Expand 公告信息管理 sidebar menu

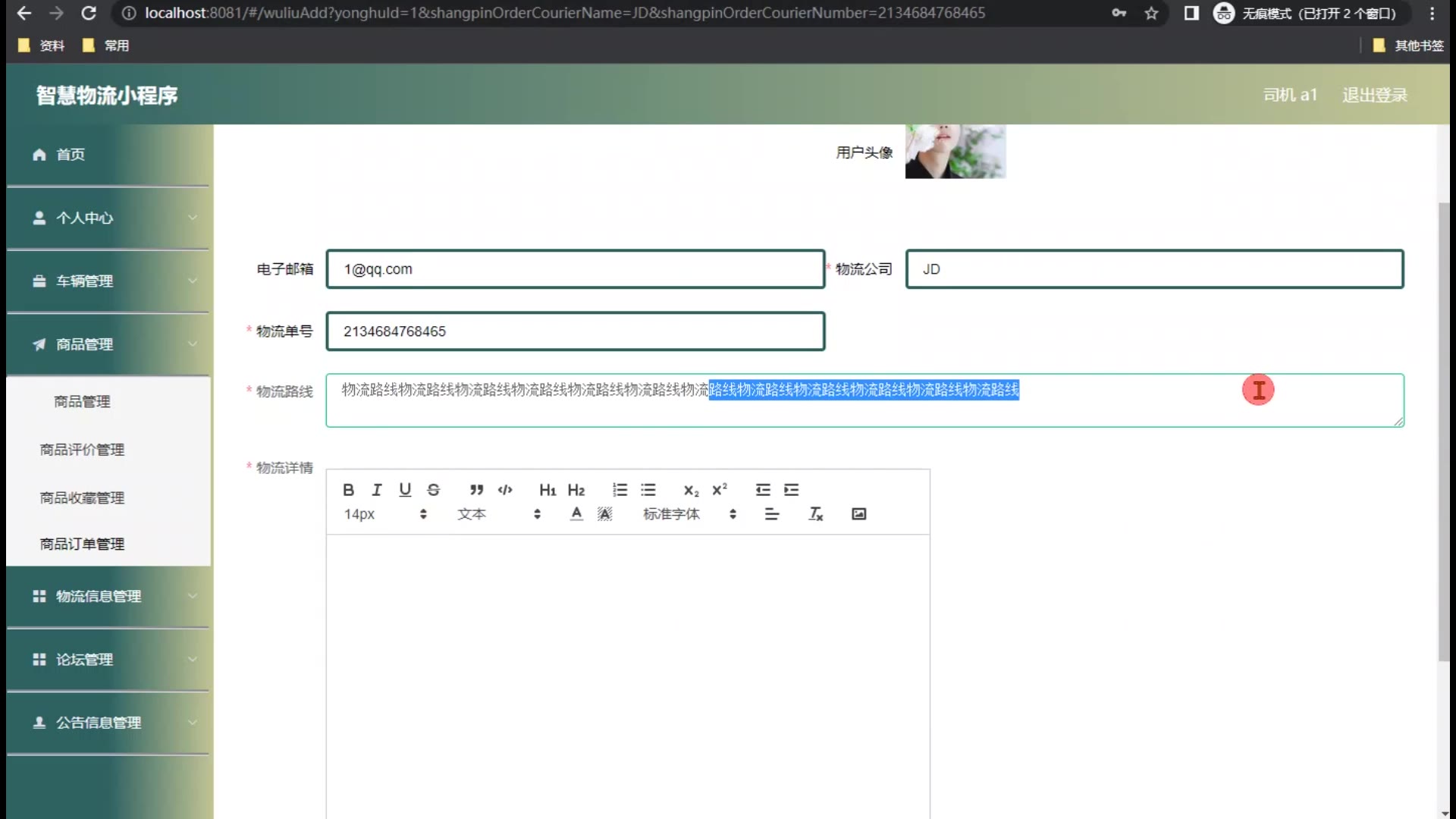pos(108,723)
